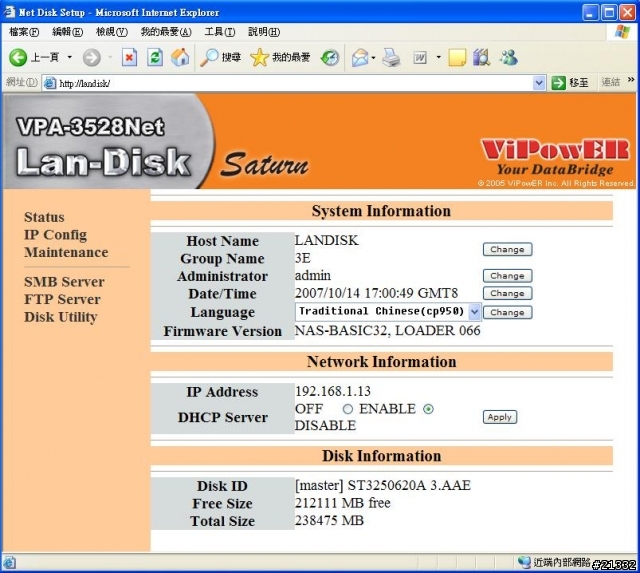Expand the address bar dropdown
The width and height of the screenshot is (640, 573).
[539, 83]
